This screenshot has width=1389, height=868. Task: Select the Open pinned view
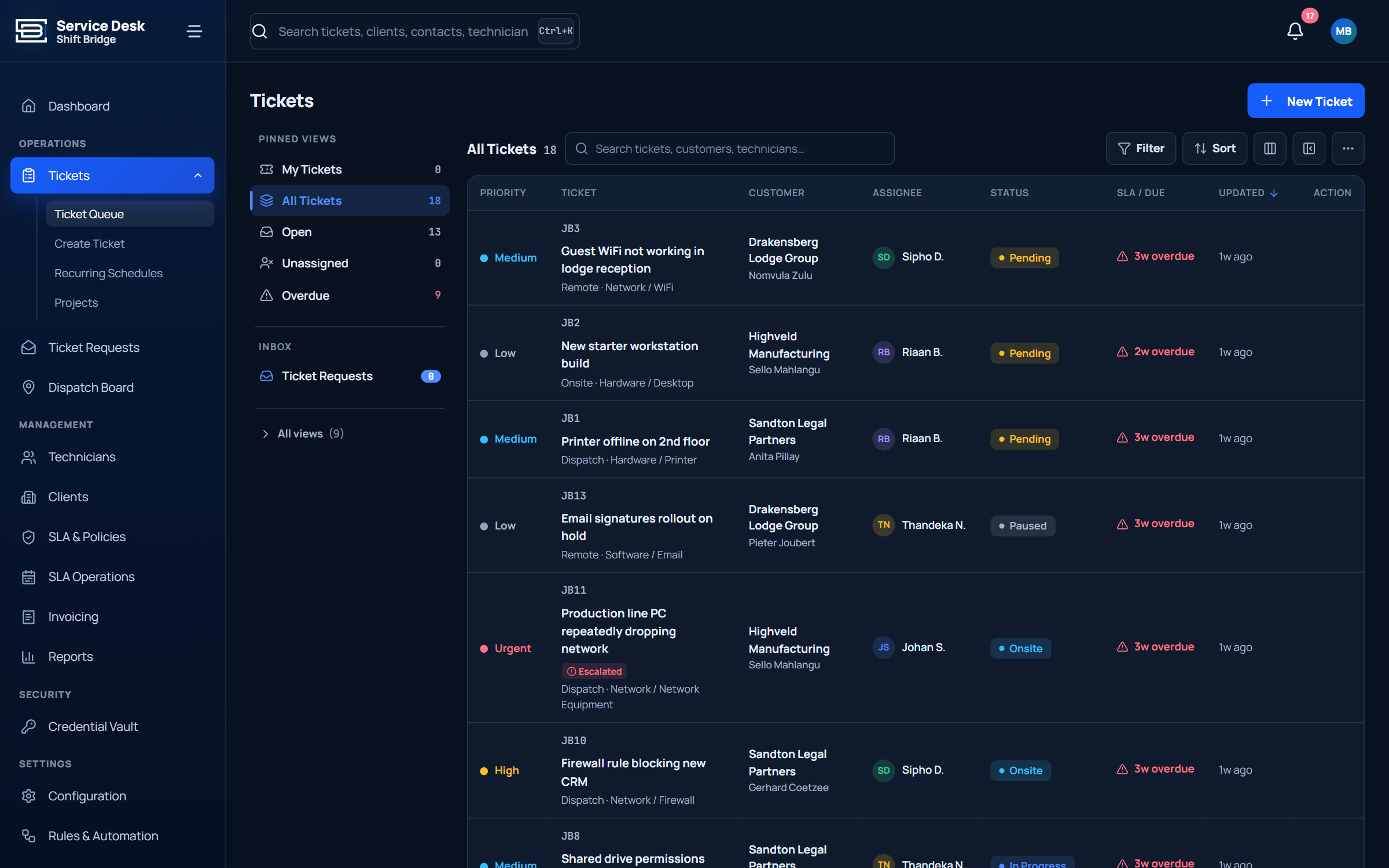point(350,232)
